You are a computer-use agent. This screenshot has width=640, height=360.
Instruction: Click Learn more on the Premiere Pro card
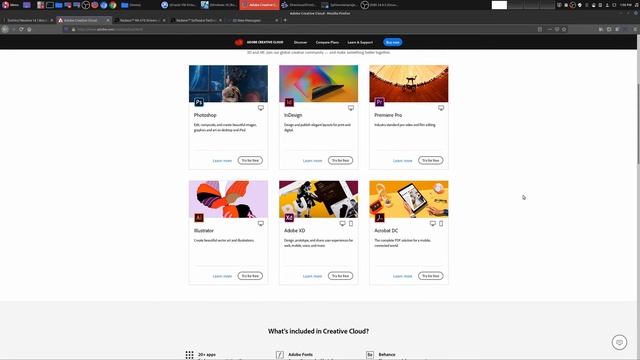pyautogui.click(x=402, y=161)
